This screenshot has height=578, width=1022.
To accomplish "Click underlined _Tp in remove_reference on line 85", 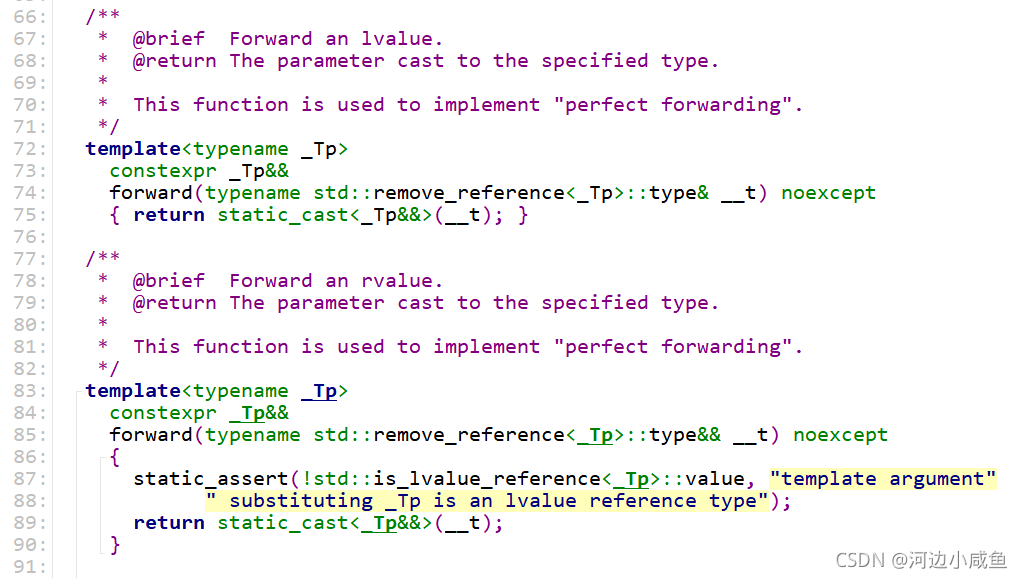I will (x=595, y=435).
